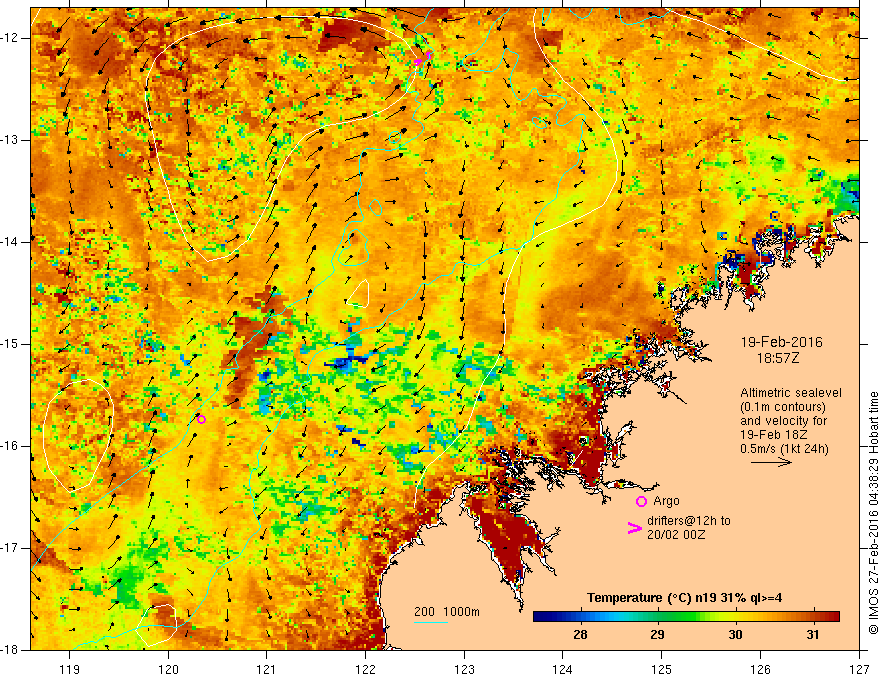Click the '19-Feb-2016' date label
This screenshot has width=880, height=680.
pyautogui.click(x=781, y=342)
